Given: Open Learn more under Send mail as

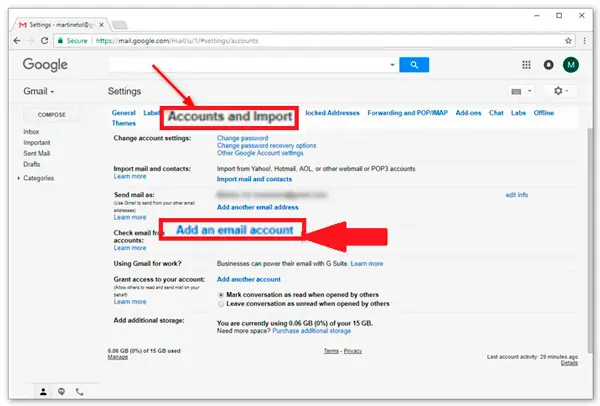Looking at the screenshot, I should tap(130, 217).
